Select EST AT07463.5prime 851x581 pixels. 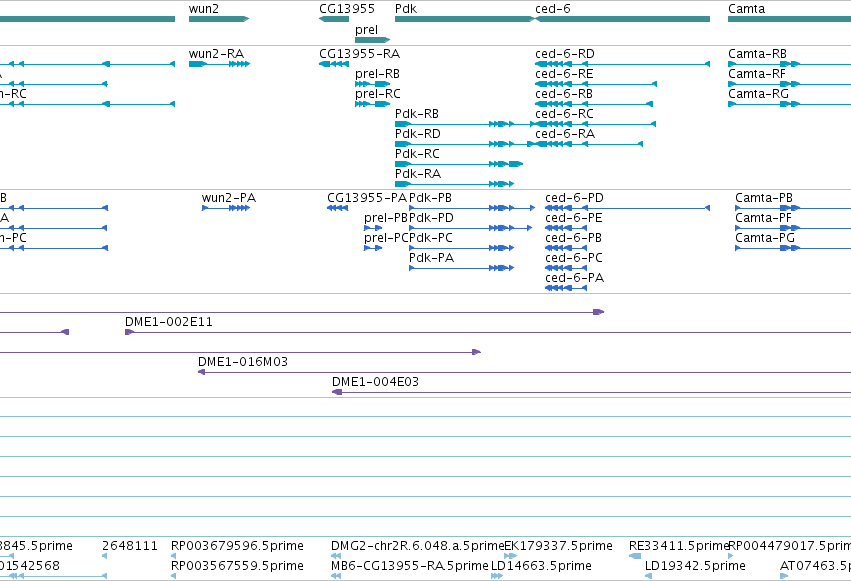[x=784, y=576]
